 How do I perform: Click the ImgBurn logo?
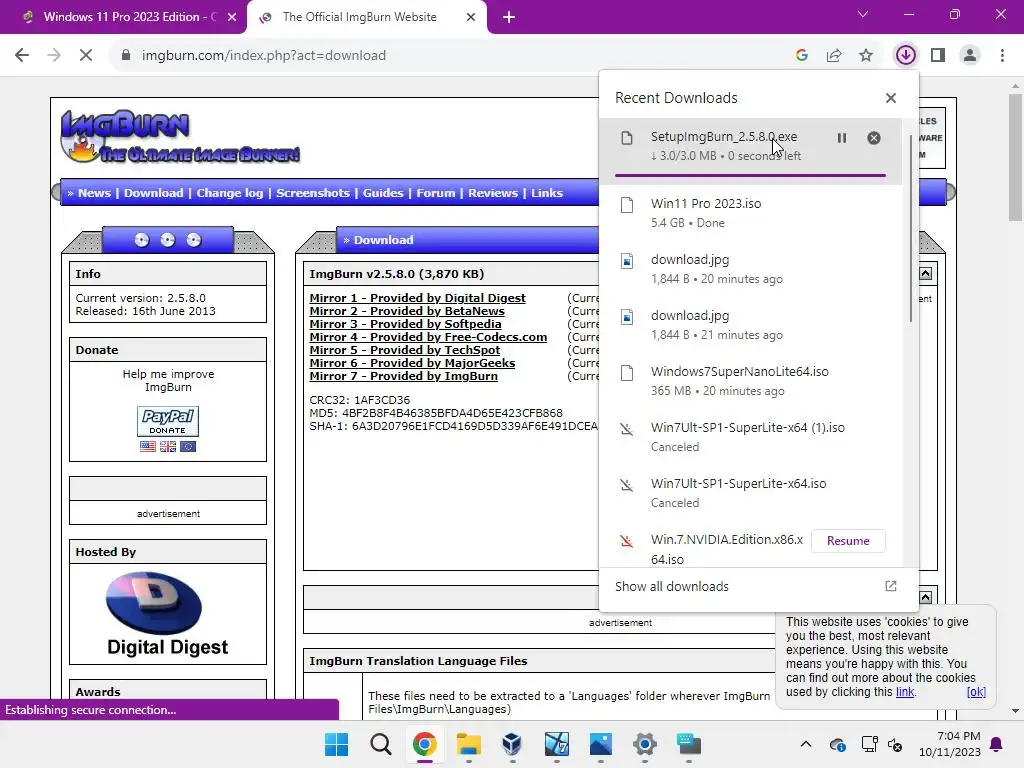180,136
